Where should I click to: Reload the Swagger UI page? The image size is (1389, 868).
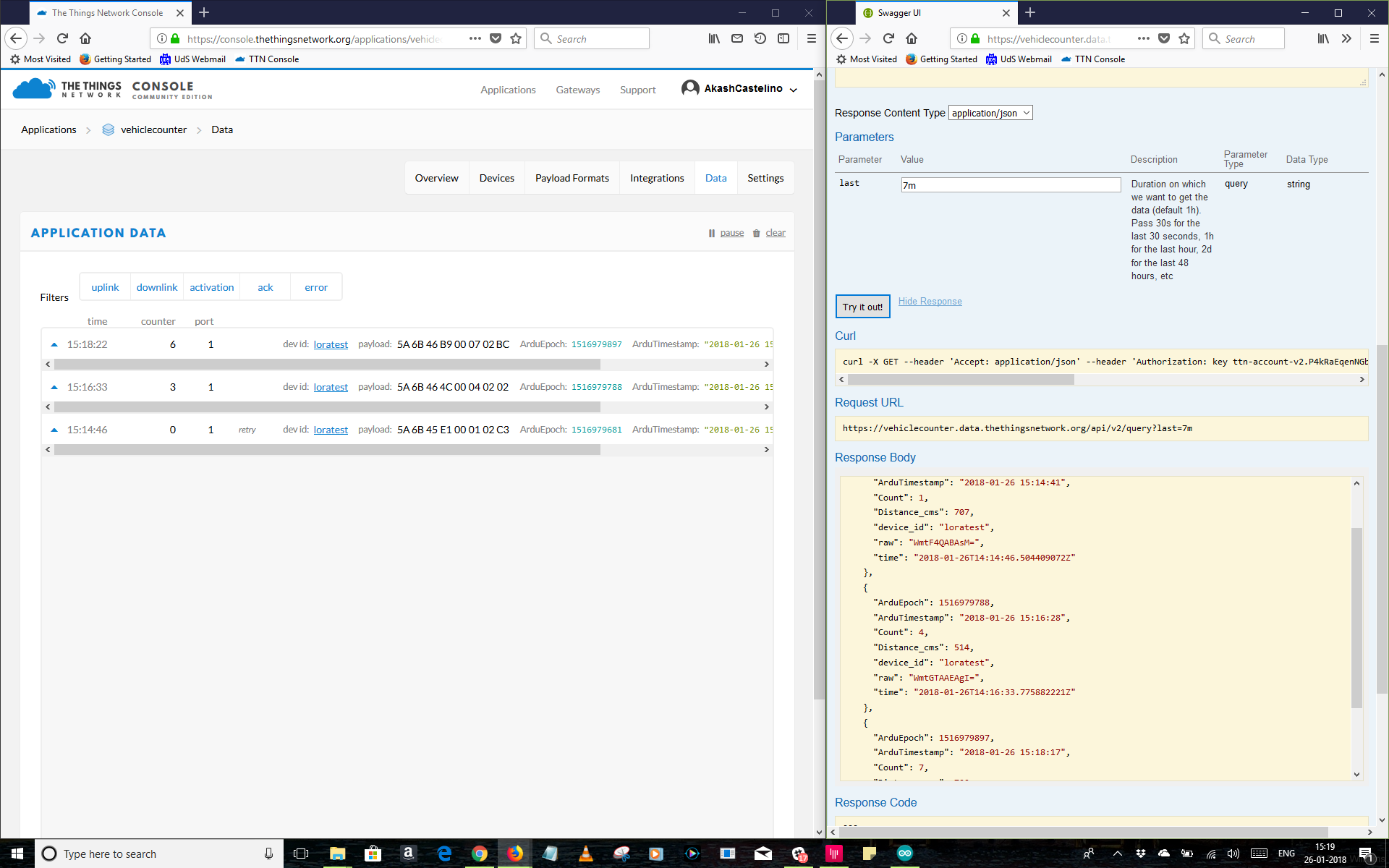(x=888, y=38)
